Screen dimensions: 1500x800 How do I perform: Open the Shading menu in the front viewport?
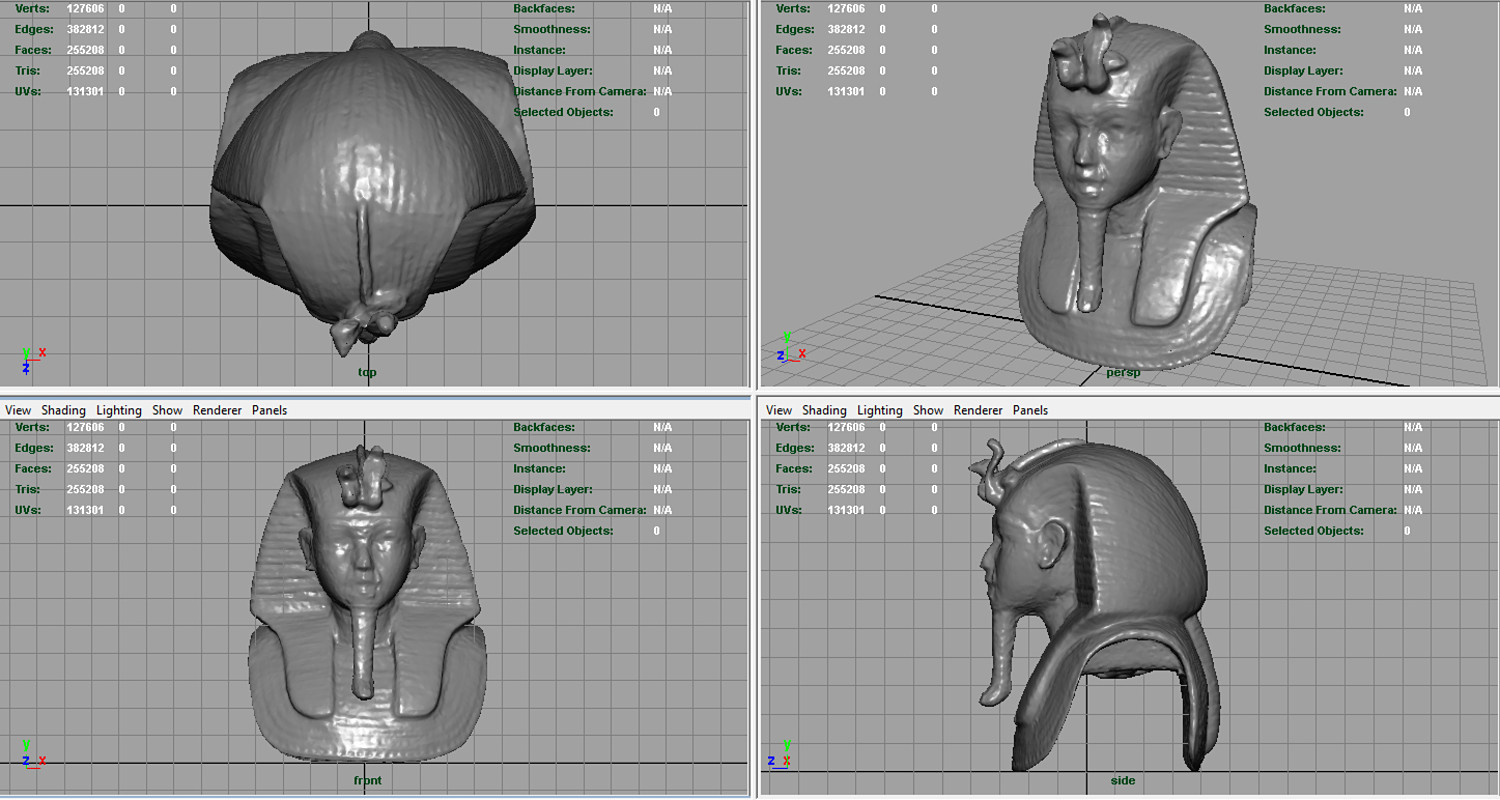coord(63,410)
